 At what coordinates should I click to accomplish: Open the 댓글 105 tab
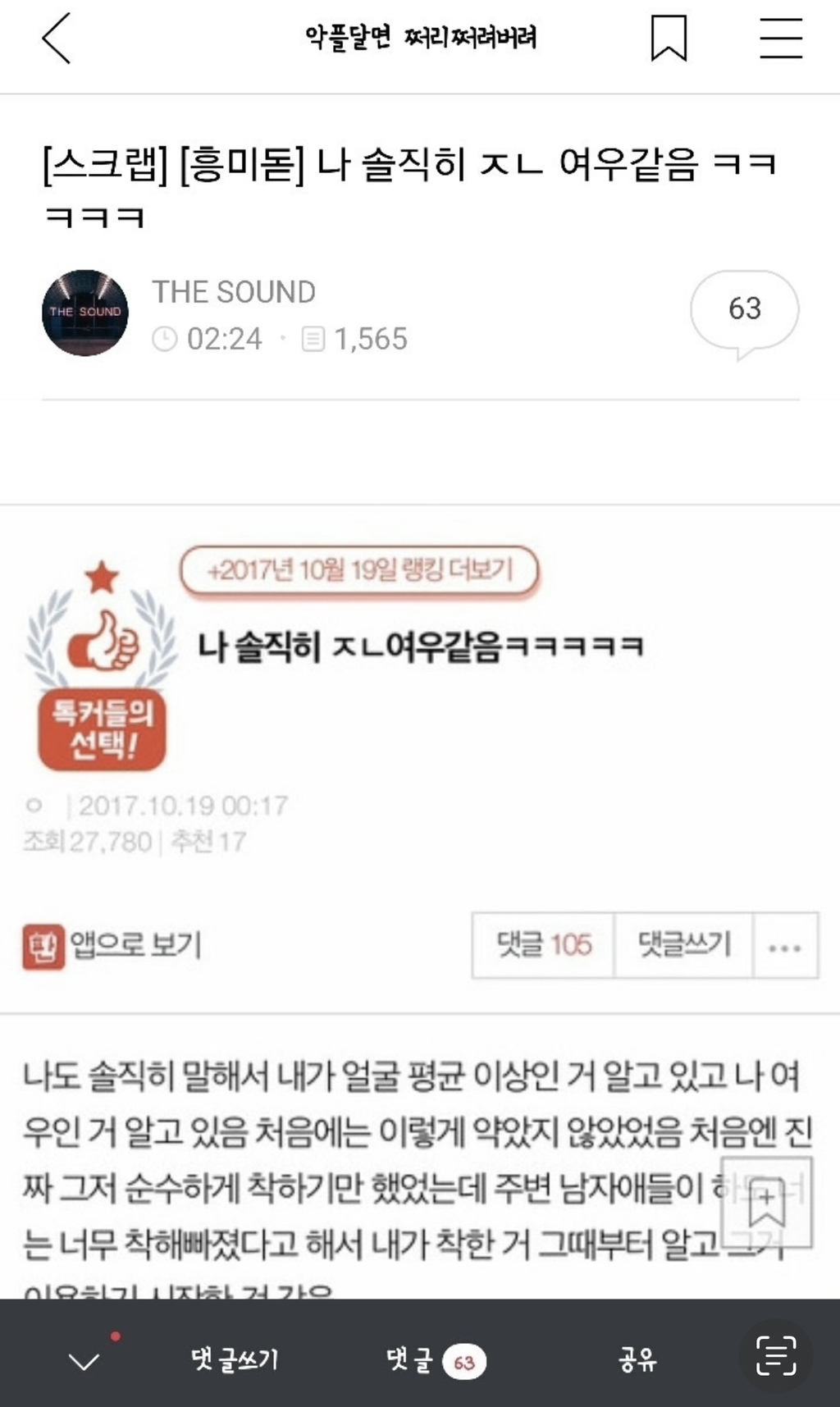[543, 945]
